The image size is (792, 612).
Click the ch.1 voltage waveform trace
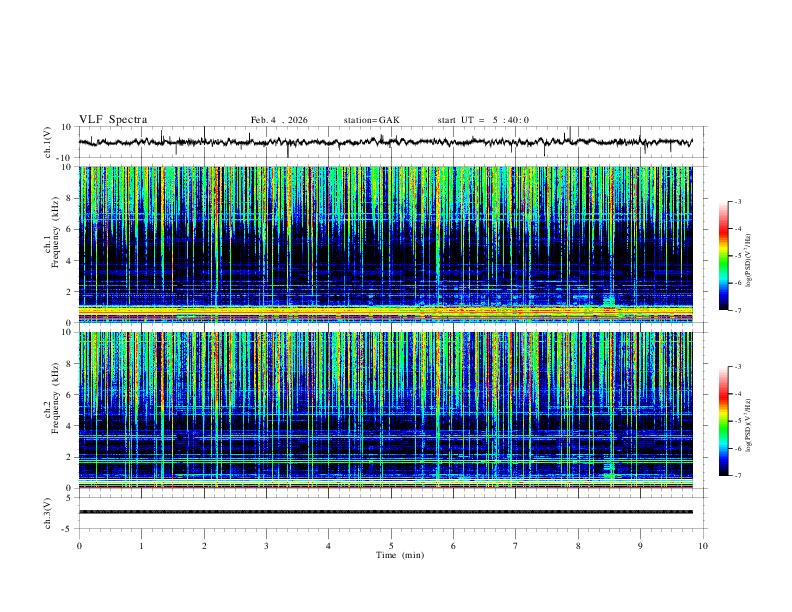(x=385, y=142)
